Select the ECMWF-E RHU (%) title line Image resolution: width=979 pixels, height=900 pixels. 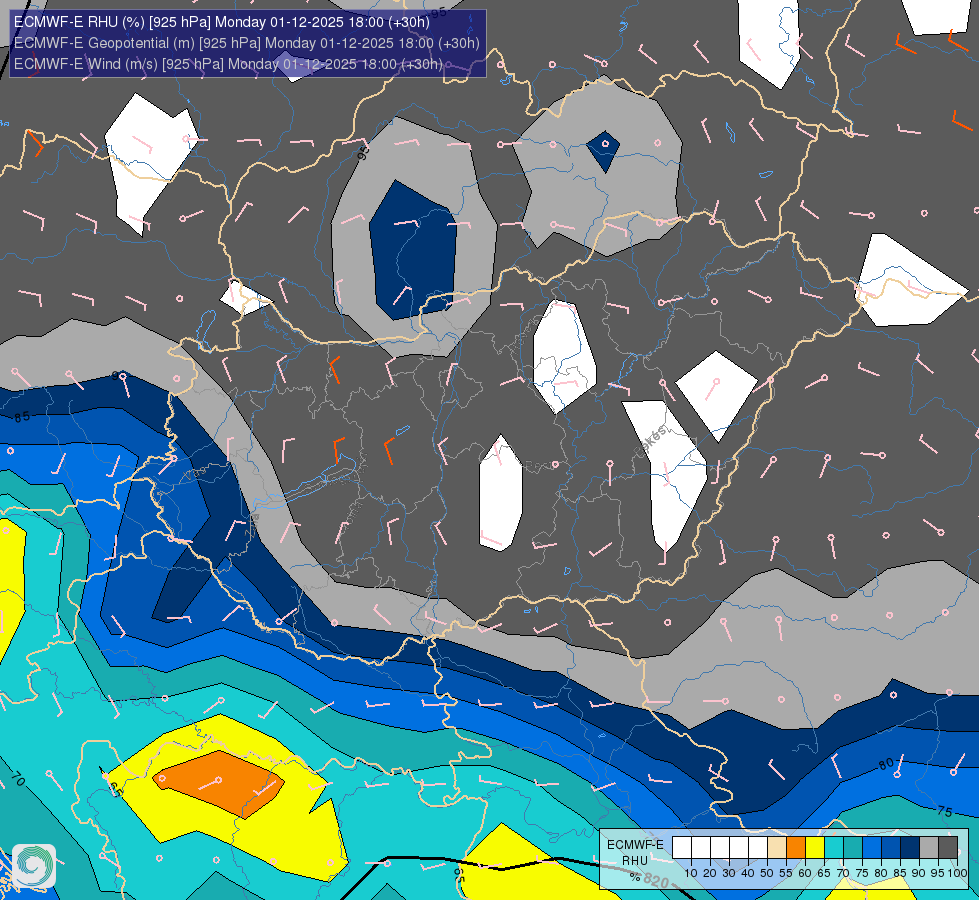click(222, 22)
